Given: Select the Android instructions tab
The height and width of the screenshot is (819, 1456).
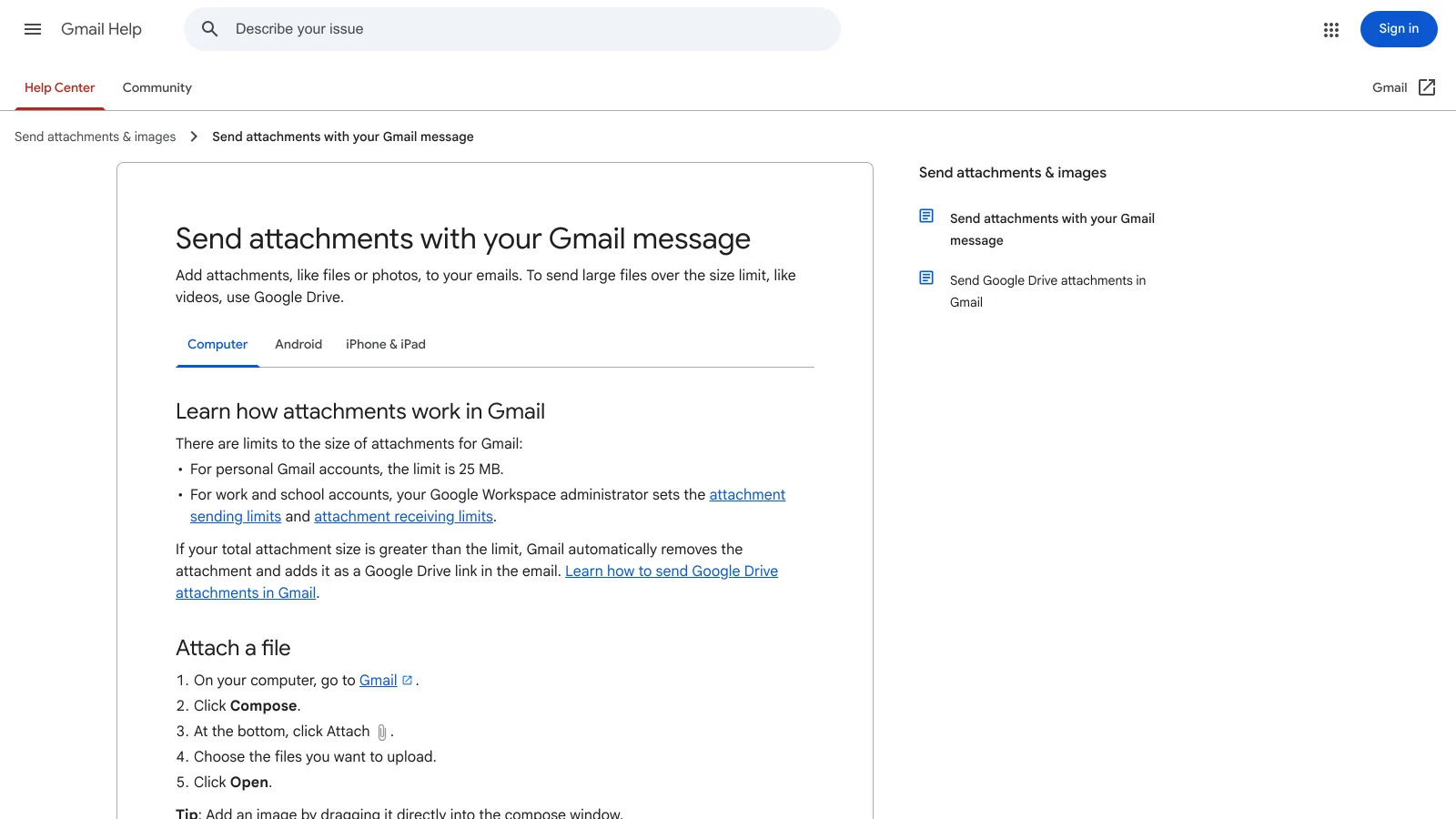Looking at the screenshot, I should coord(298,345).
